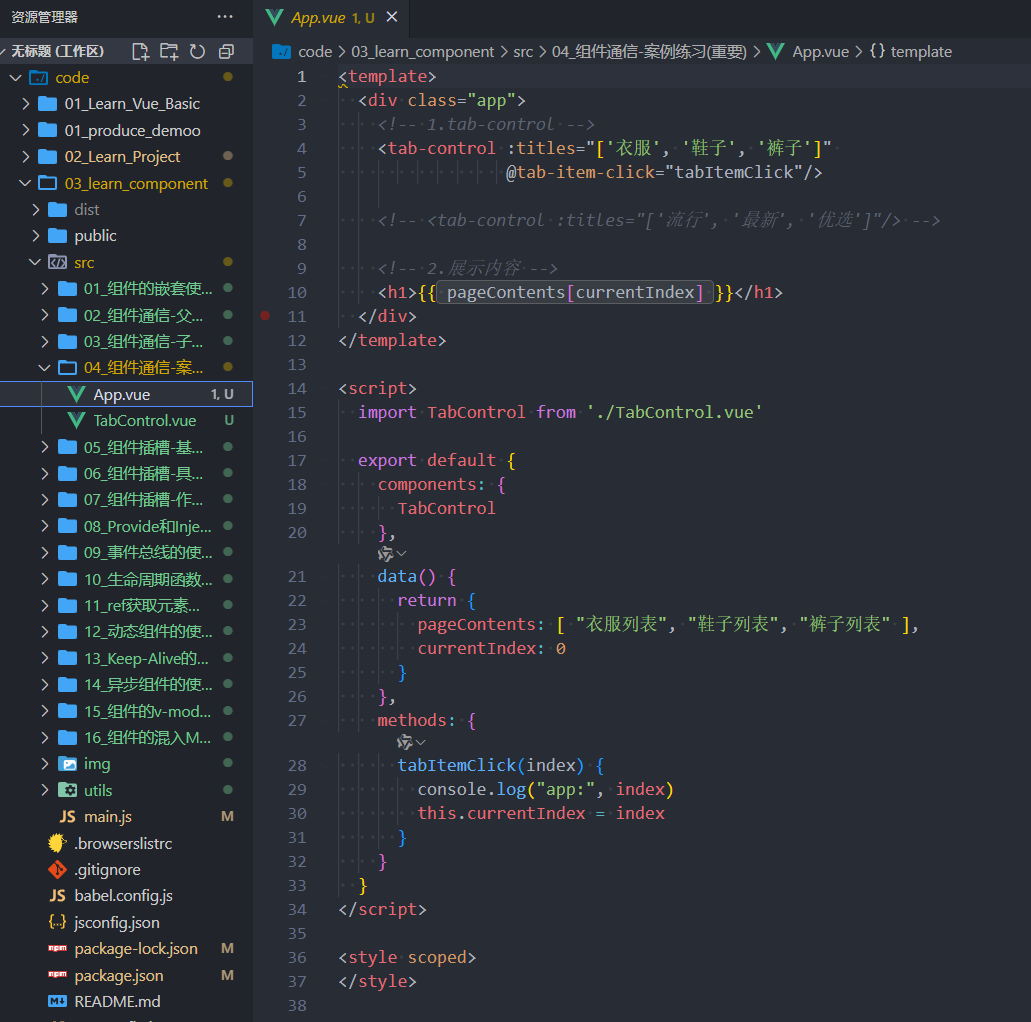Collapse the 04_组件通信-案... folder

[45, 367]
